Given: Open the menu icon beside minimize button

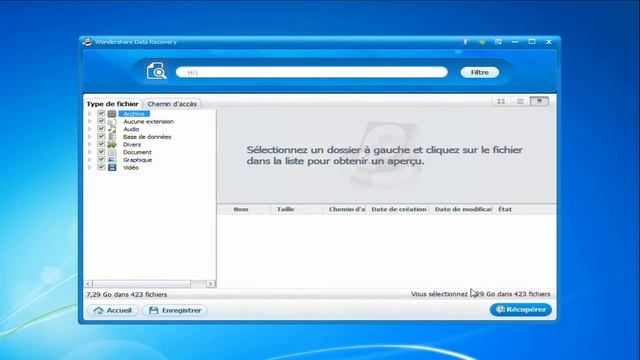Looking at the screenshot, I should (498, 42).
